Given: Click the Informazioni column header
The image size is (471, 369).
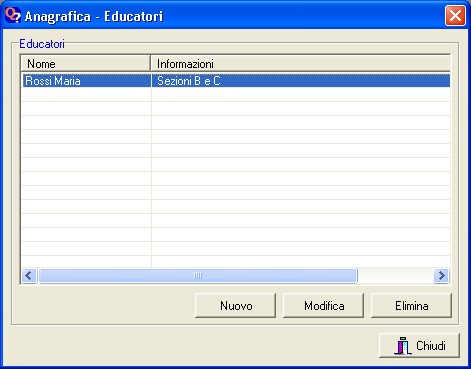Looking at the screenshot, I should coord(300,63).
